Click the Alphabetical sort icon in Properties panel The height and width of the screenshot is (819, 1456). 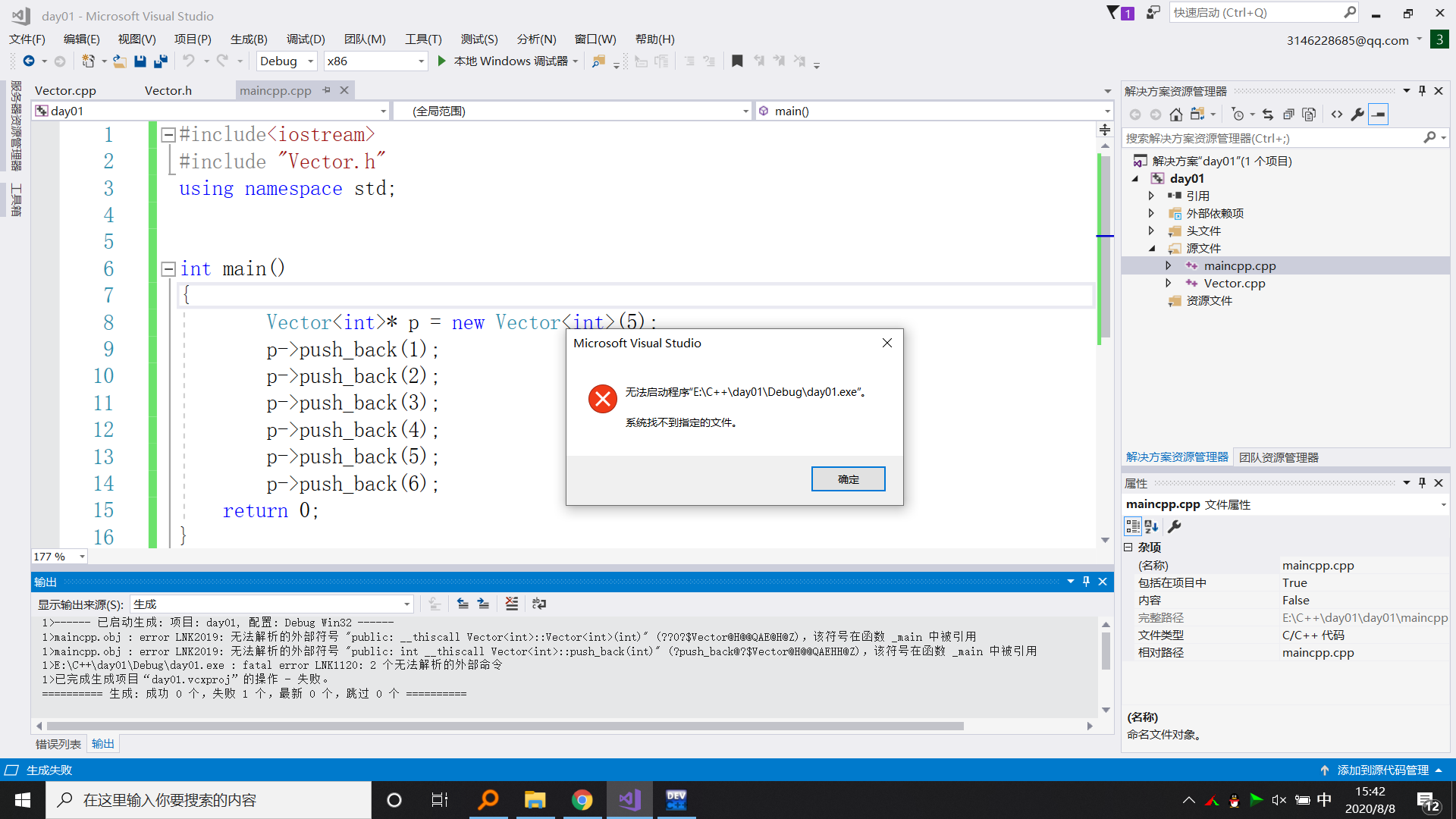click(x=1152, y=526)
